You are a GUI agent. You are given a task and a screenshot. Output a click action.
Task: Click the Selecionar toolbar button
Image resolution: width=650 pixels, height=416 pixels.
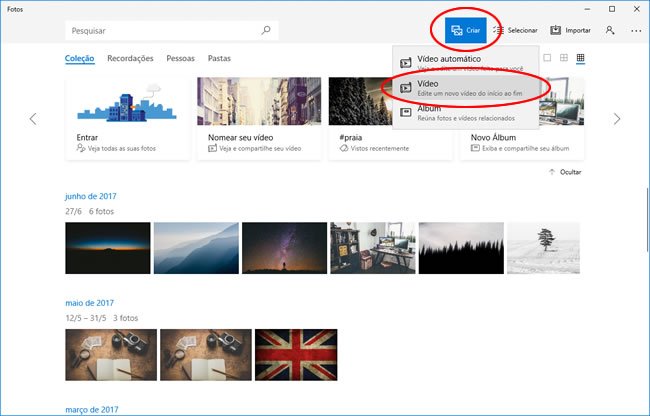tap(515, 31)
